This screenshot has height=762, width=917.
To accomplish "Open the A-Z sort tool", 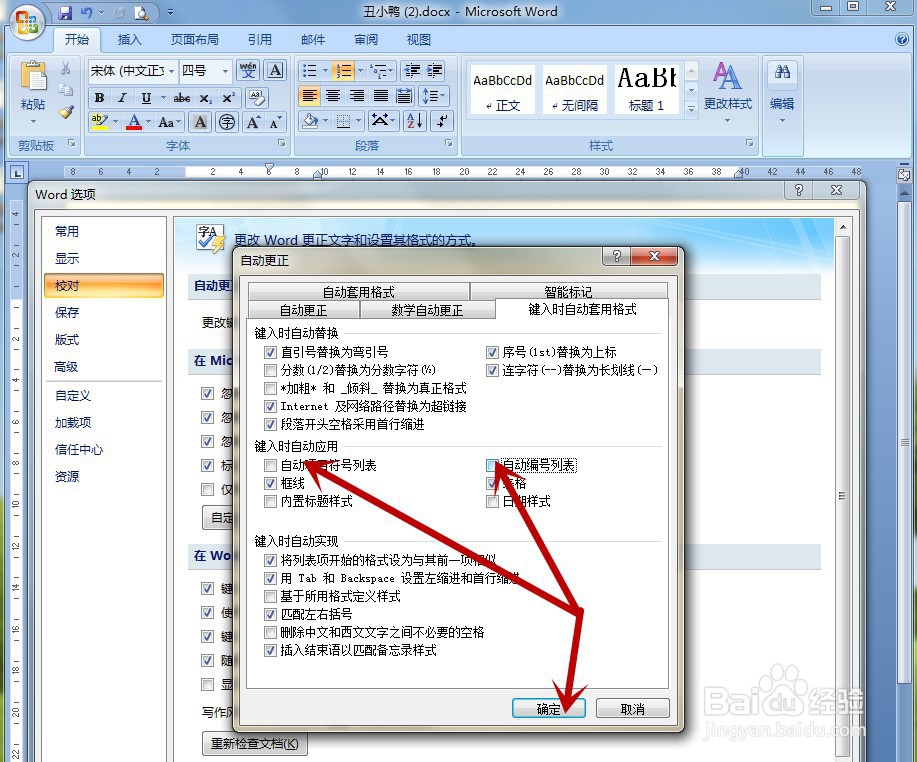I will (x=413, y=121).
